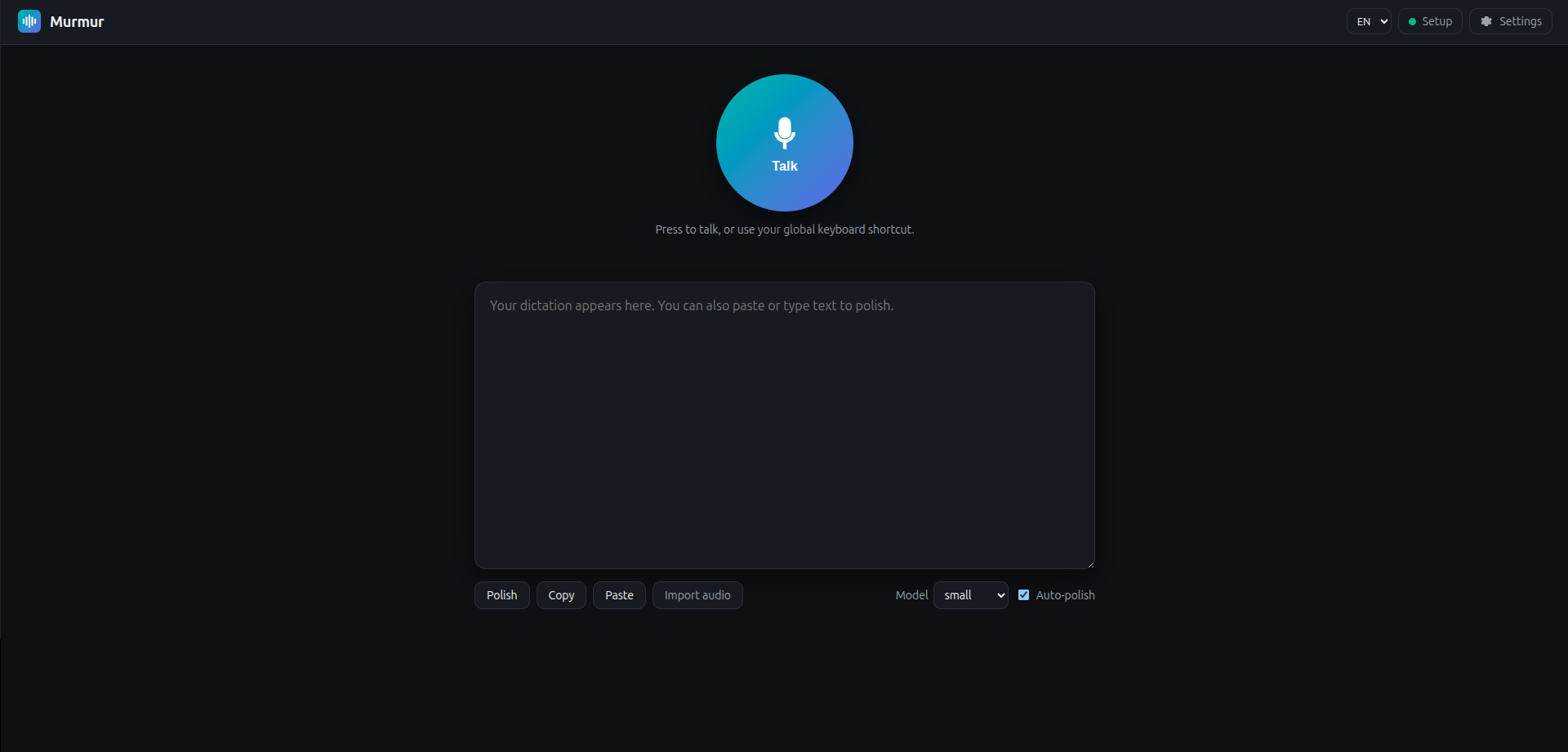The image size is (1568, 752).
Task: Click the Model label text
Action: point(911,595)
